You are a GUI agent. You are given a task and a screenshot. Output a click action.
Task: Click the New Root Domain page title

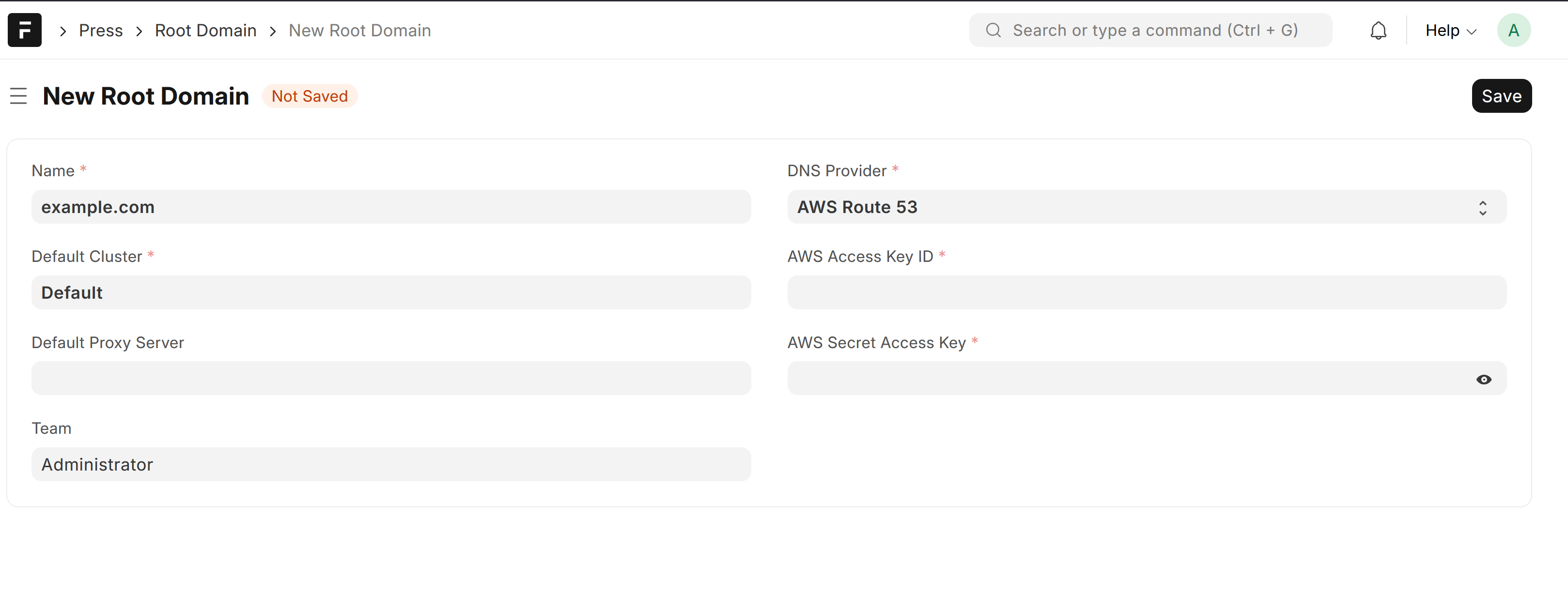pos(145,96)
